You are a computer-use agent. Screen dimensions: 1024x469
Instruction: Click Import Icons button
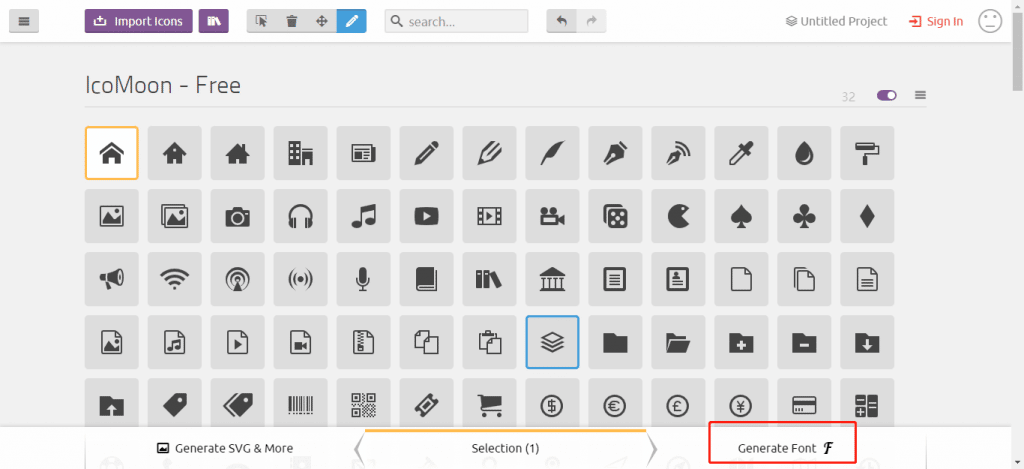(x=138, y=21)
